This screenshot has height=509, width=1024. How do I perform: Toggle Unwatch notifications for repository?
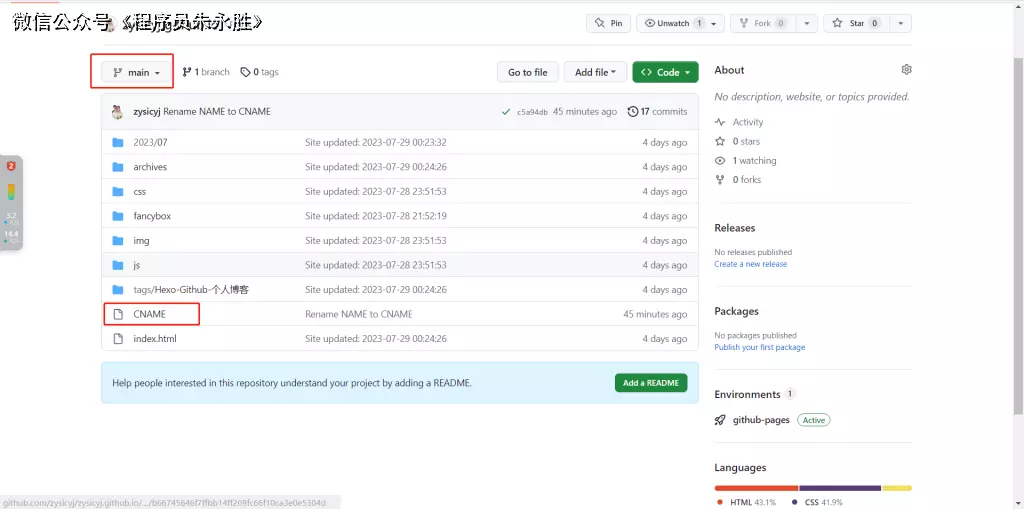pyautogui.click(x=672, y=23)
